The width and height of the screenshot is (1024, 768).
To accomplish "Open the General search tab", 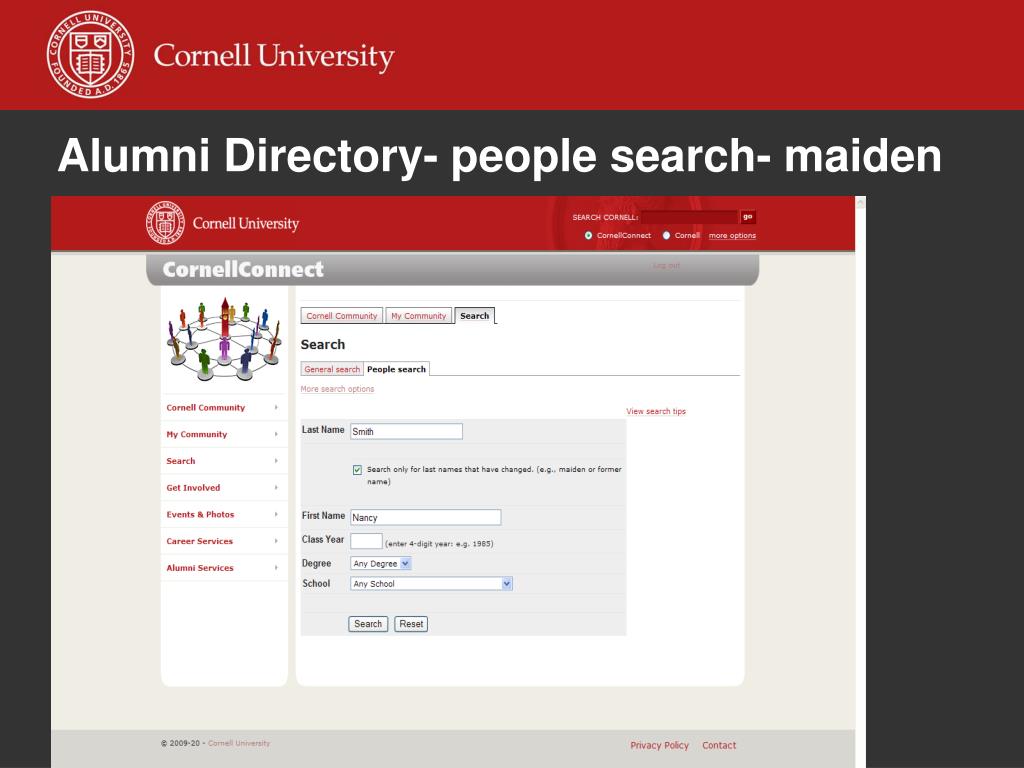I will coord(332,369).
